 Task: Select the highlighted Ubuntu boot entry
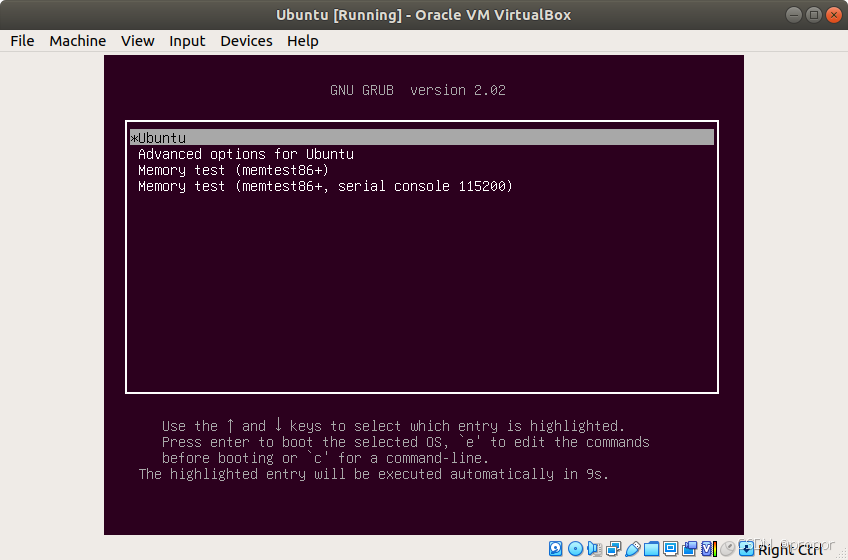pos(422,137)
